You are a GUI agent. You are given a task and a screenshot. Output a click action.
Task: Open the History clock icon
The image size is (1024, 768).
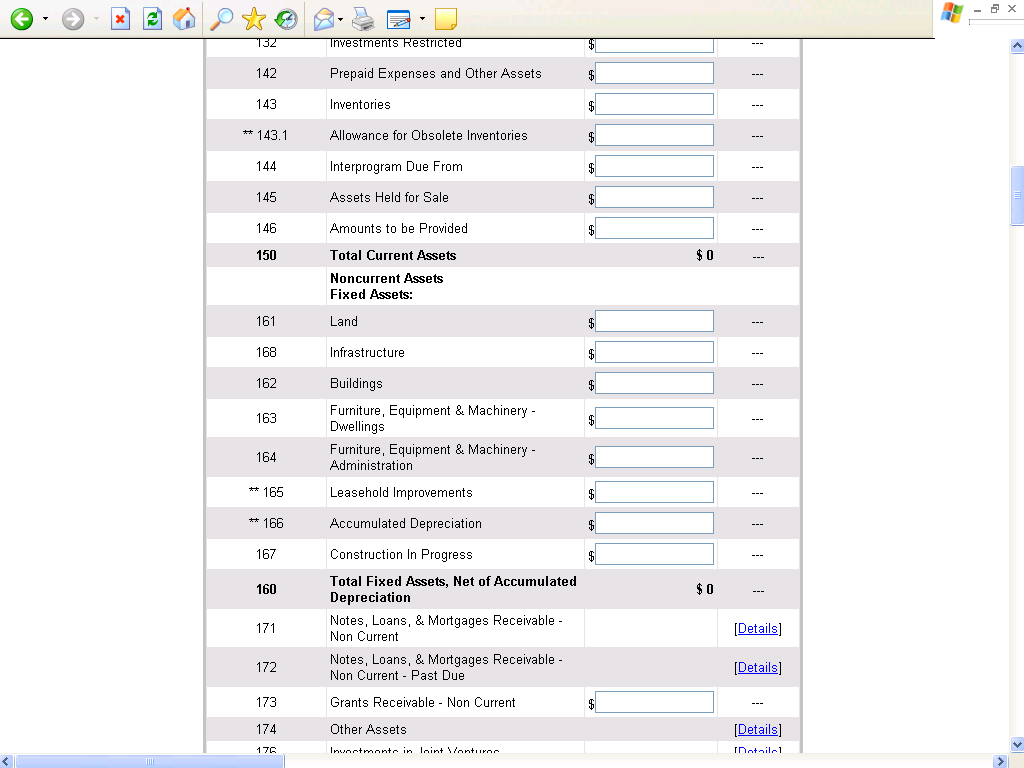(x=286, y=19)
